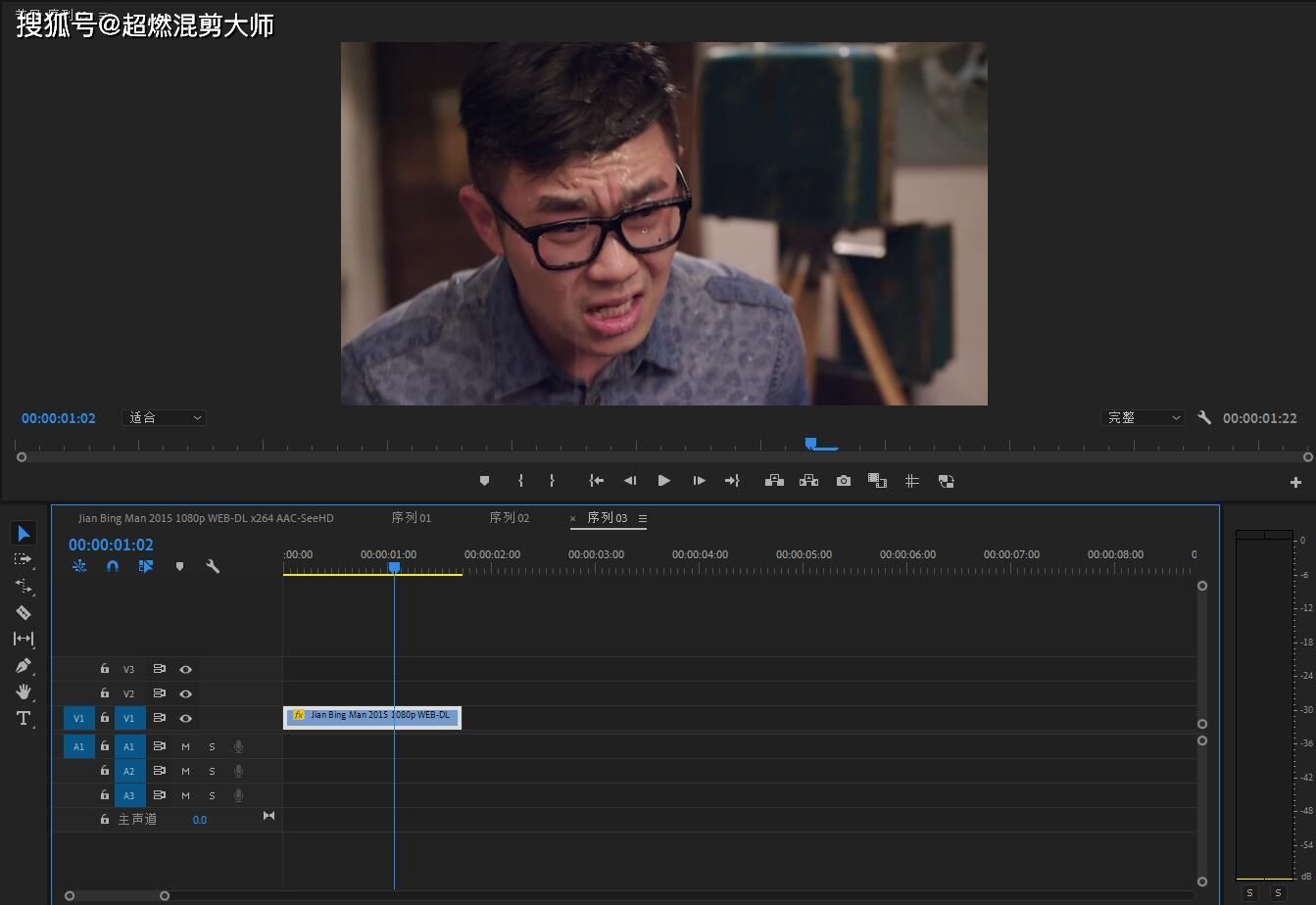The height and width of the screenshot is (905, 1316).
Task: Toggle V2 sync lock
Action: pyautogui.click(x=159, y=693)
